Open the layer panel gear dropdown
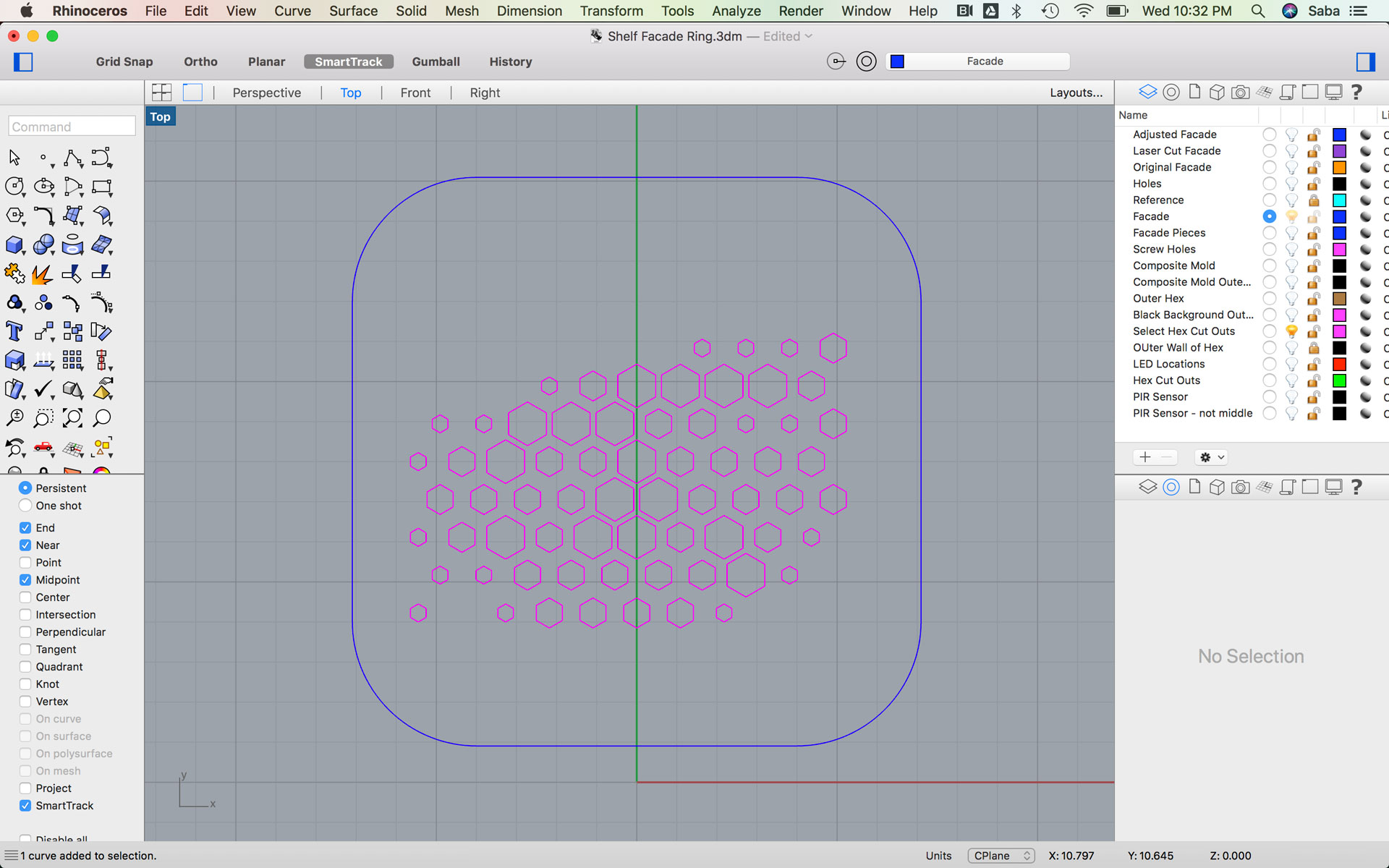 click(x=1212, y=457)
